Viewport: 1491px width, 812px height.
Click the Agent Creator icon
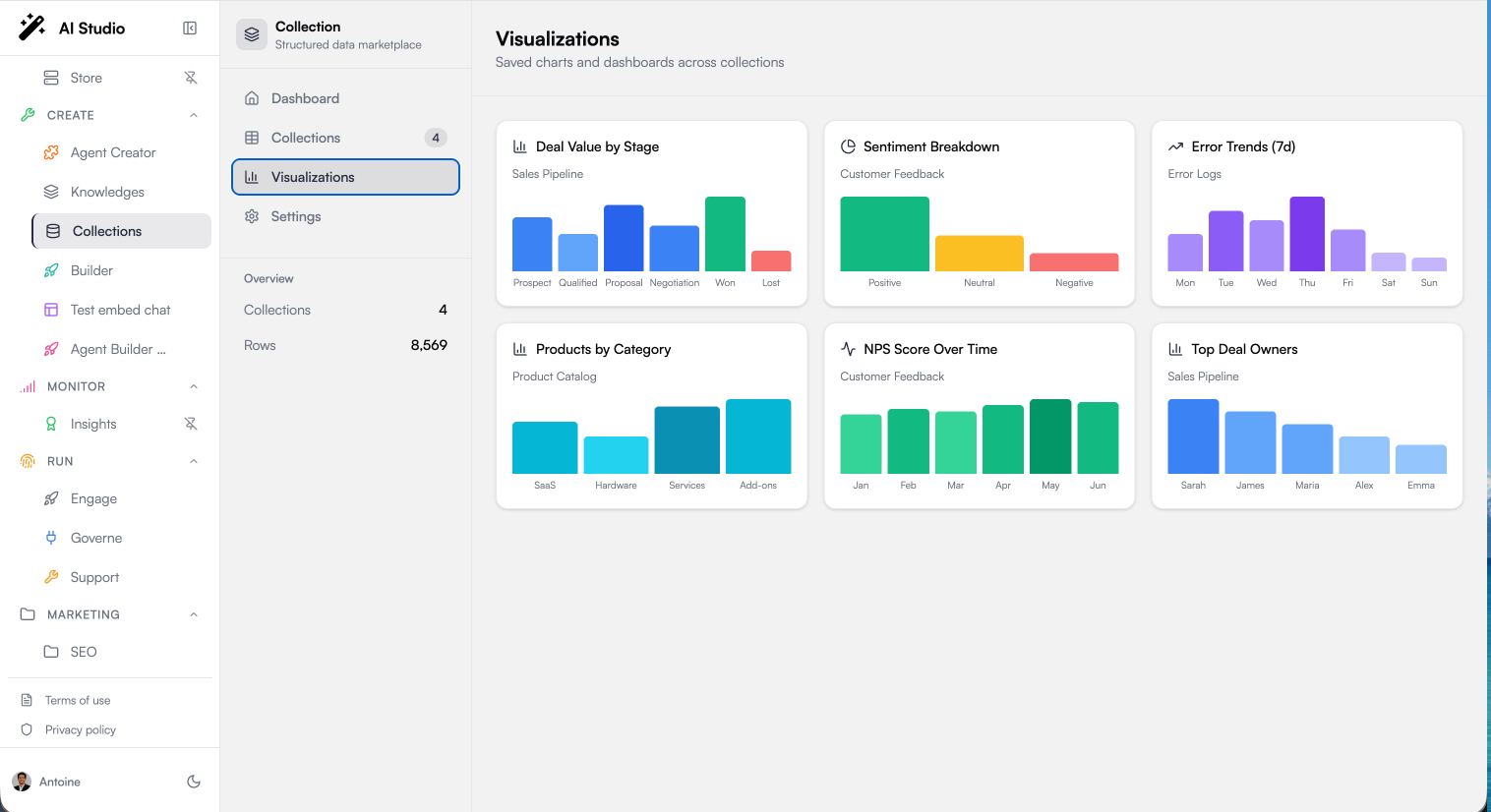coord(51,152)
